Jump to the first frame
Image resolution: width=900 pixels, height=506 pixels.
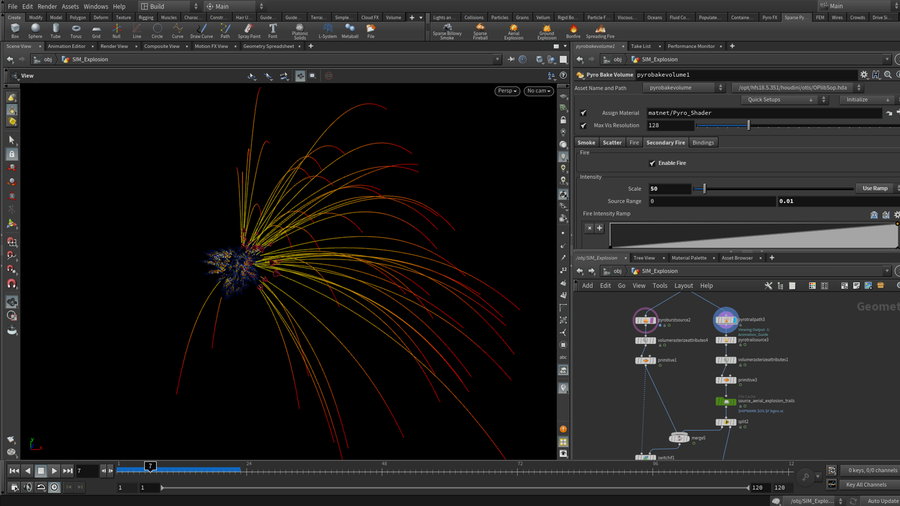coord(14,471)
